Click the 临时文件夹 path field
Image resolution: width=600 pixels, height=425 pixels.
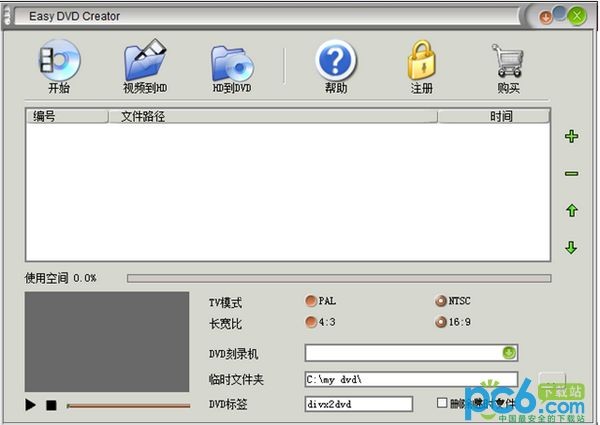click(411, 379)
